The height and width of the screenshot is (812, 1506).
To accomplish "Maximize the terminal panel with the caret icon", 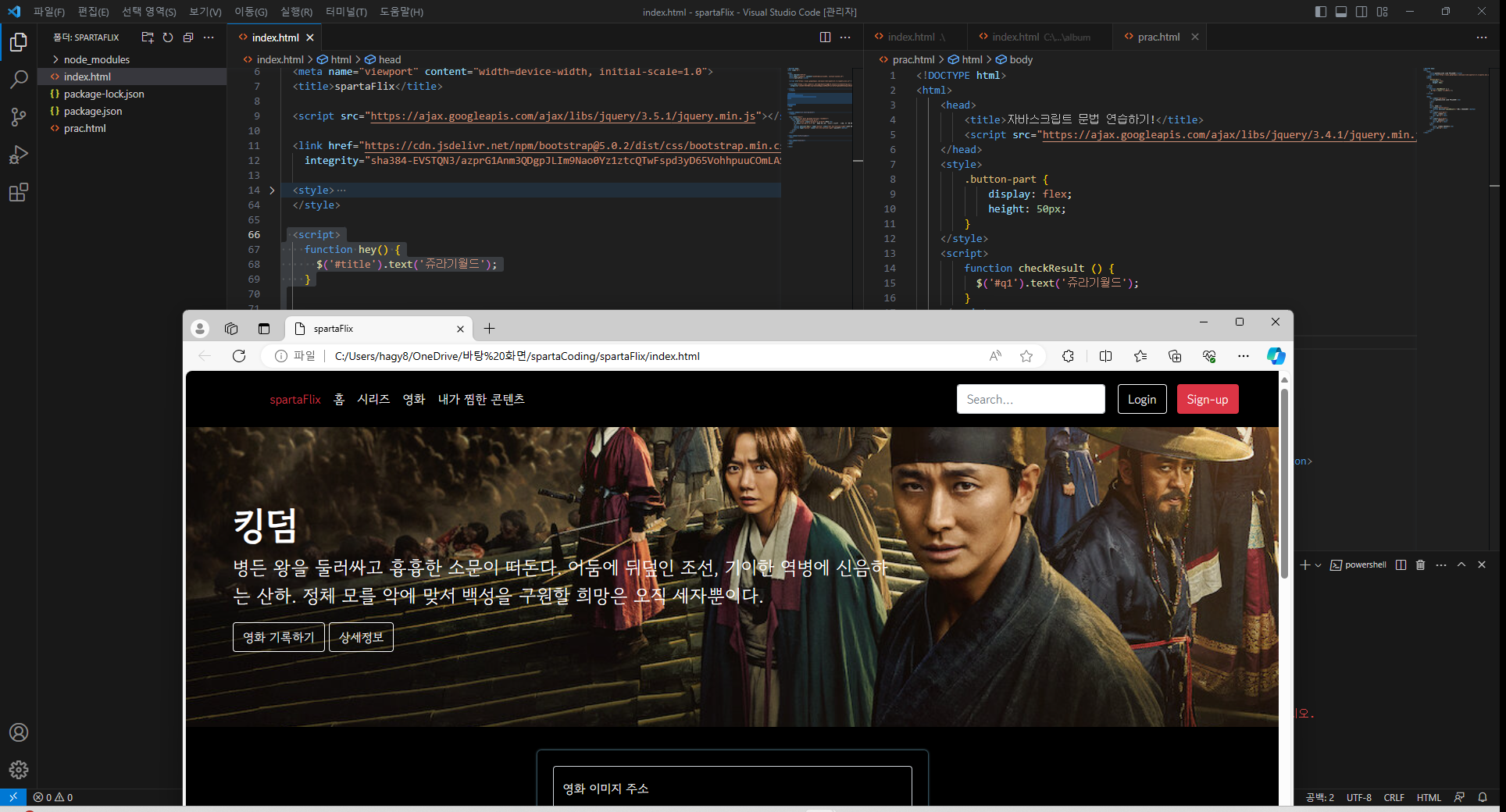I will click(1461, 564).
